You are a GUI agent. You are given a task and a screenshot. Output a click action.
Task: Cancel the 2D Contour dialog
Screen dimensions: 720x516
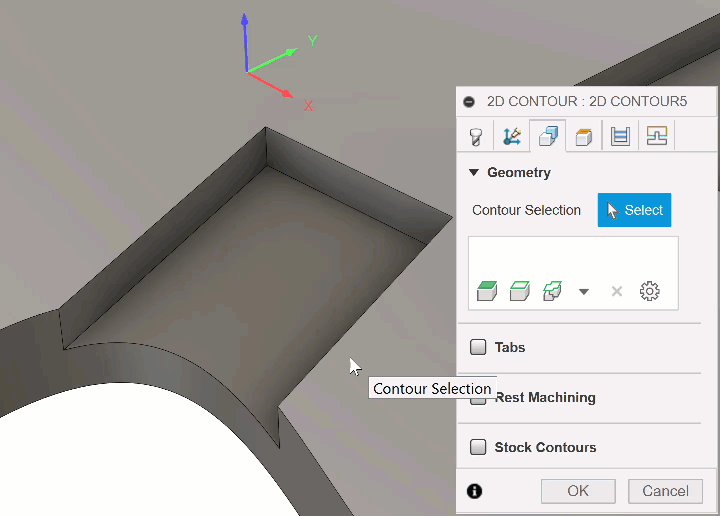pos(665,491)
